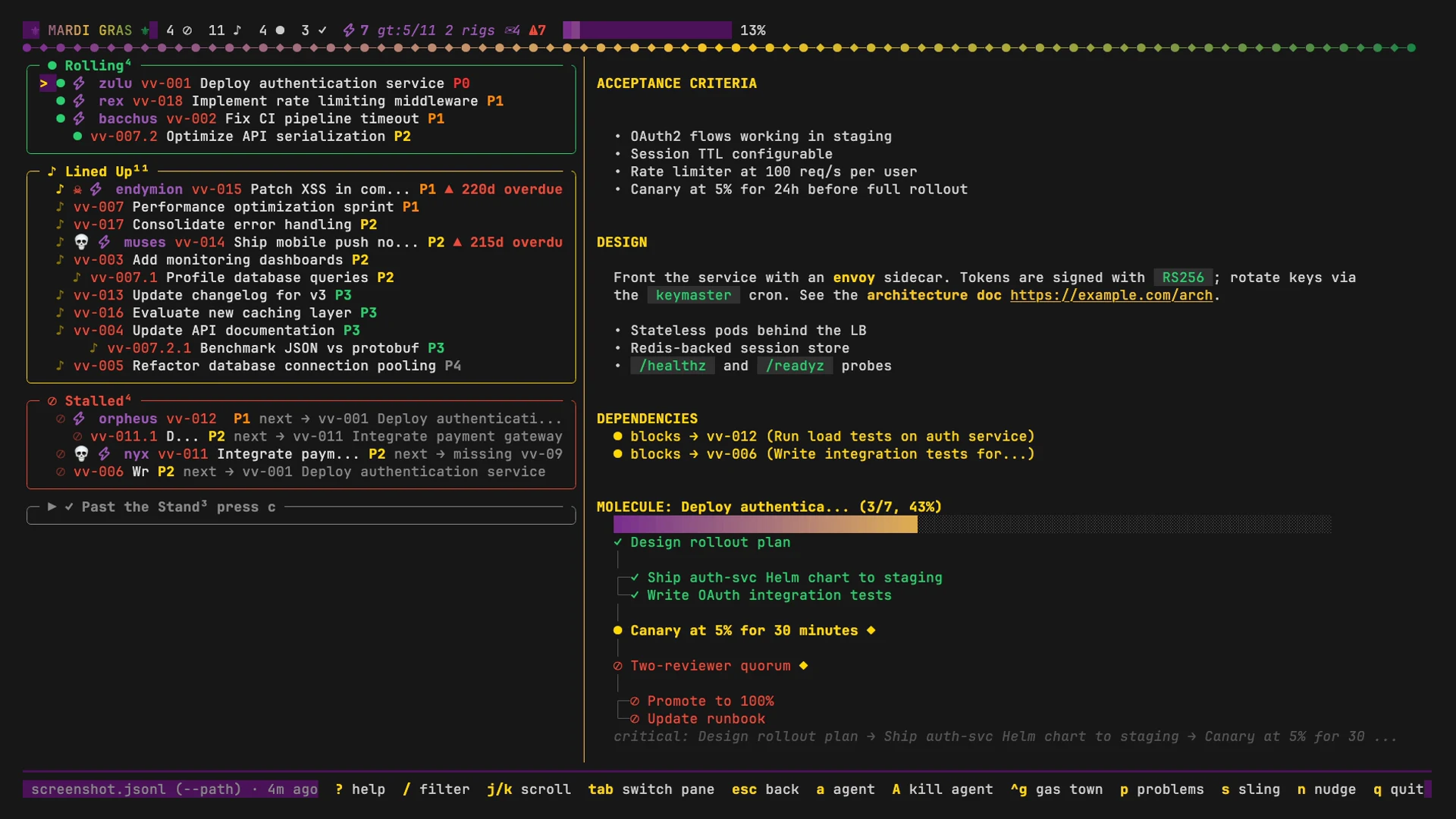This screenshot has width=1456, height=819.
Task: Click the stalled icon next to orpheus vv-012
Action: coord(61,419)
